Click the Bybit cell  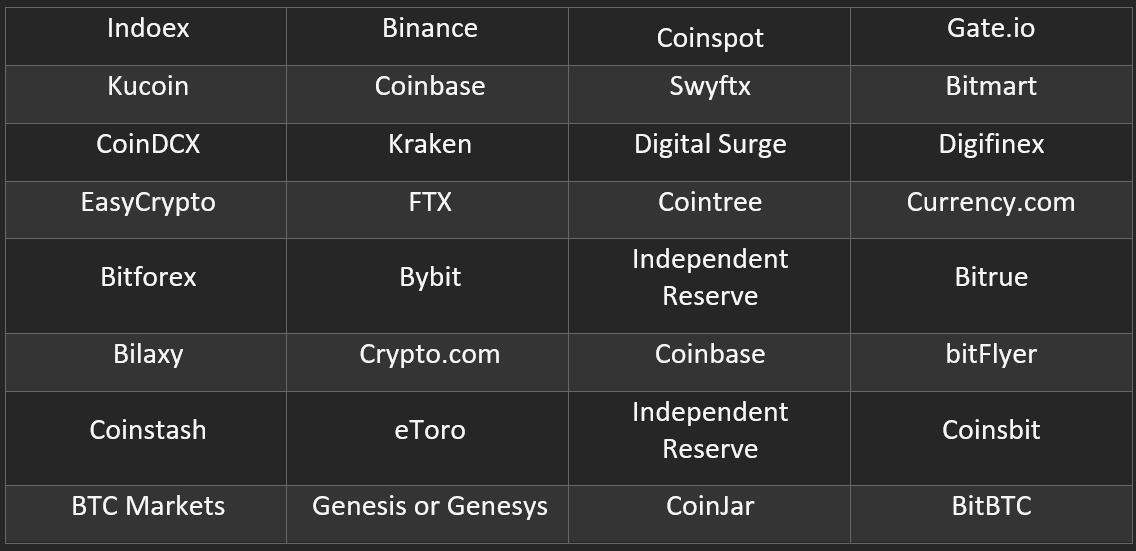pyautogui.click(x=427, y=286)
